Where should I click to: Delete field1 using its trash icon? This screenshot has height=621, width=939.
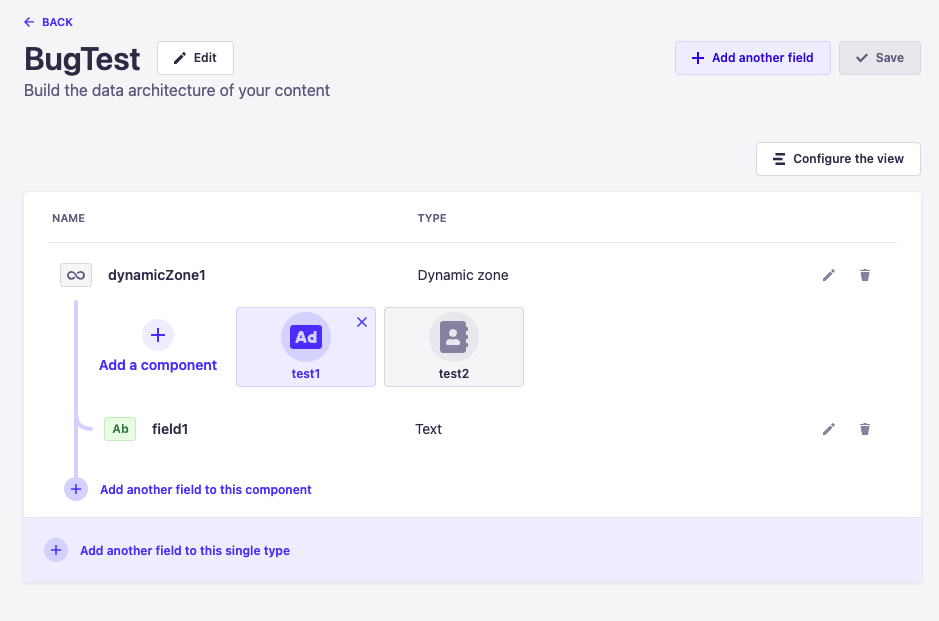pos(865,429)
